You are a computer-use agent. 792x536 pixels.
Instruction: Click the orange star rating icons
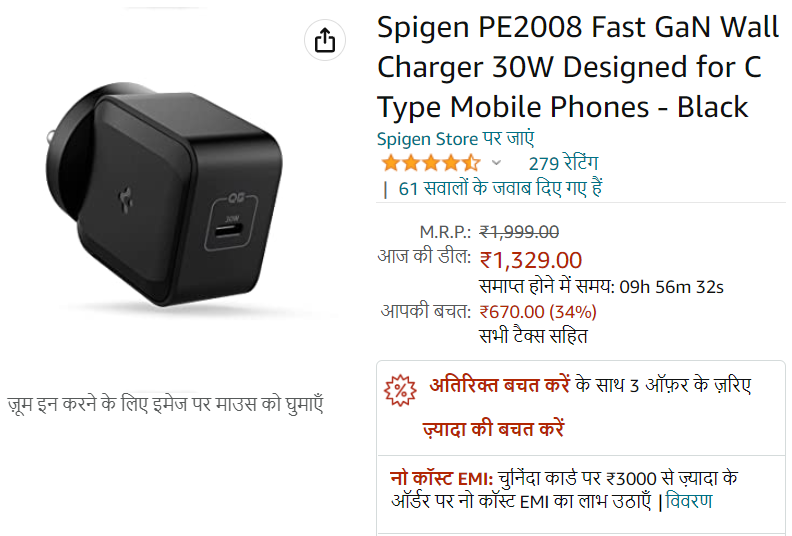tap(431, 163)
